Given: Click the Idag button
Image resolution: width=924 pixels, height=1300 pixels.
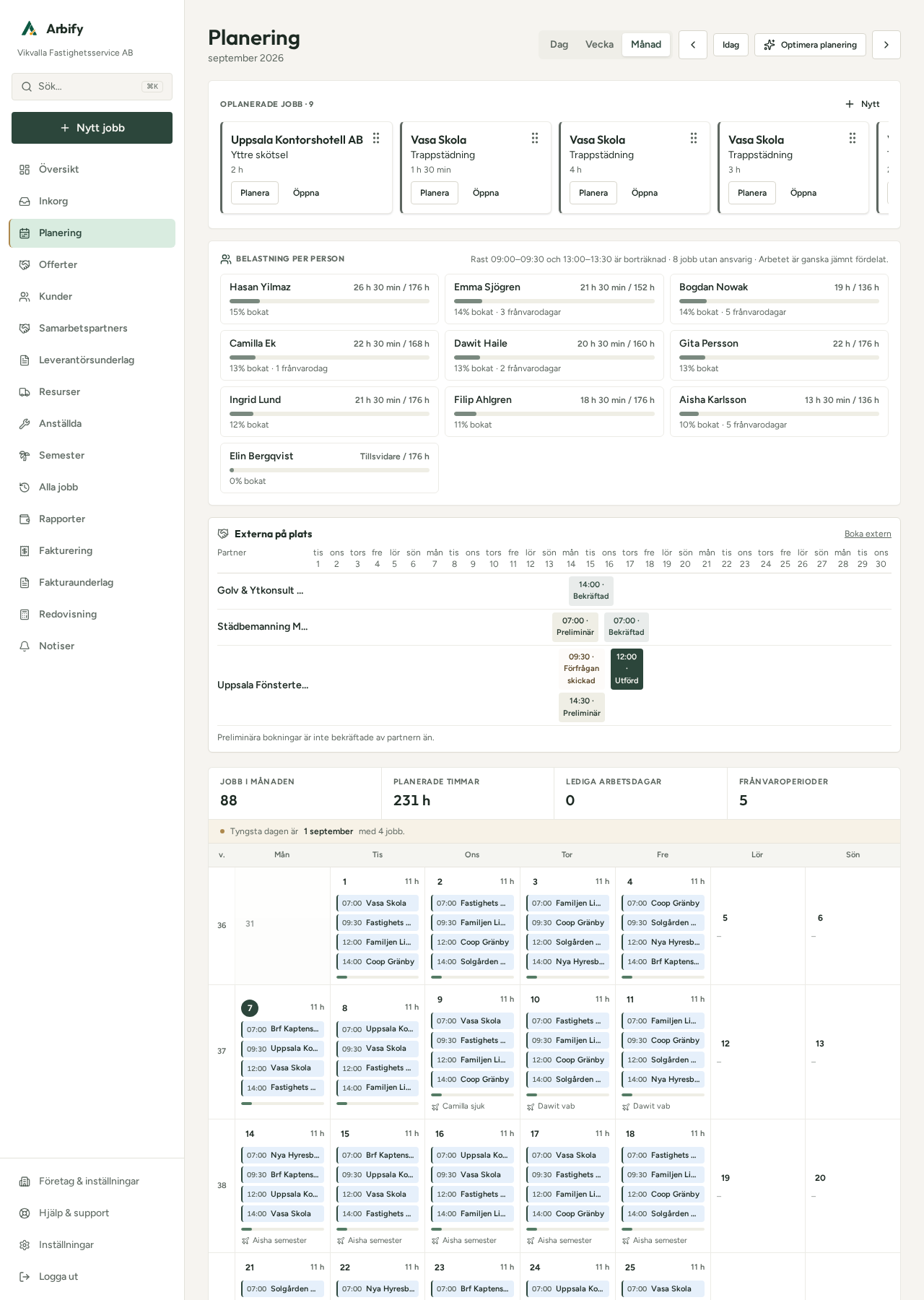Looking at the screenshot, I should coord(731,45).
